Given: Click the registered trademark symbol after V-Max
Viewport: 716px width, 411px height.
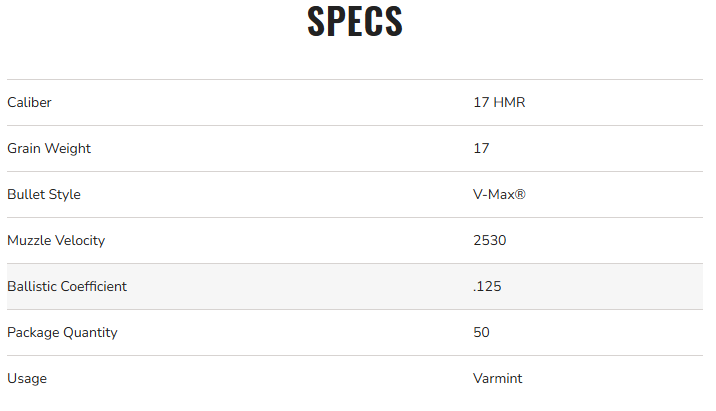Looking at the screenshot, I should point(520,194).
